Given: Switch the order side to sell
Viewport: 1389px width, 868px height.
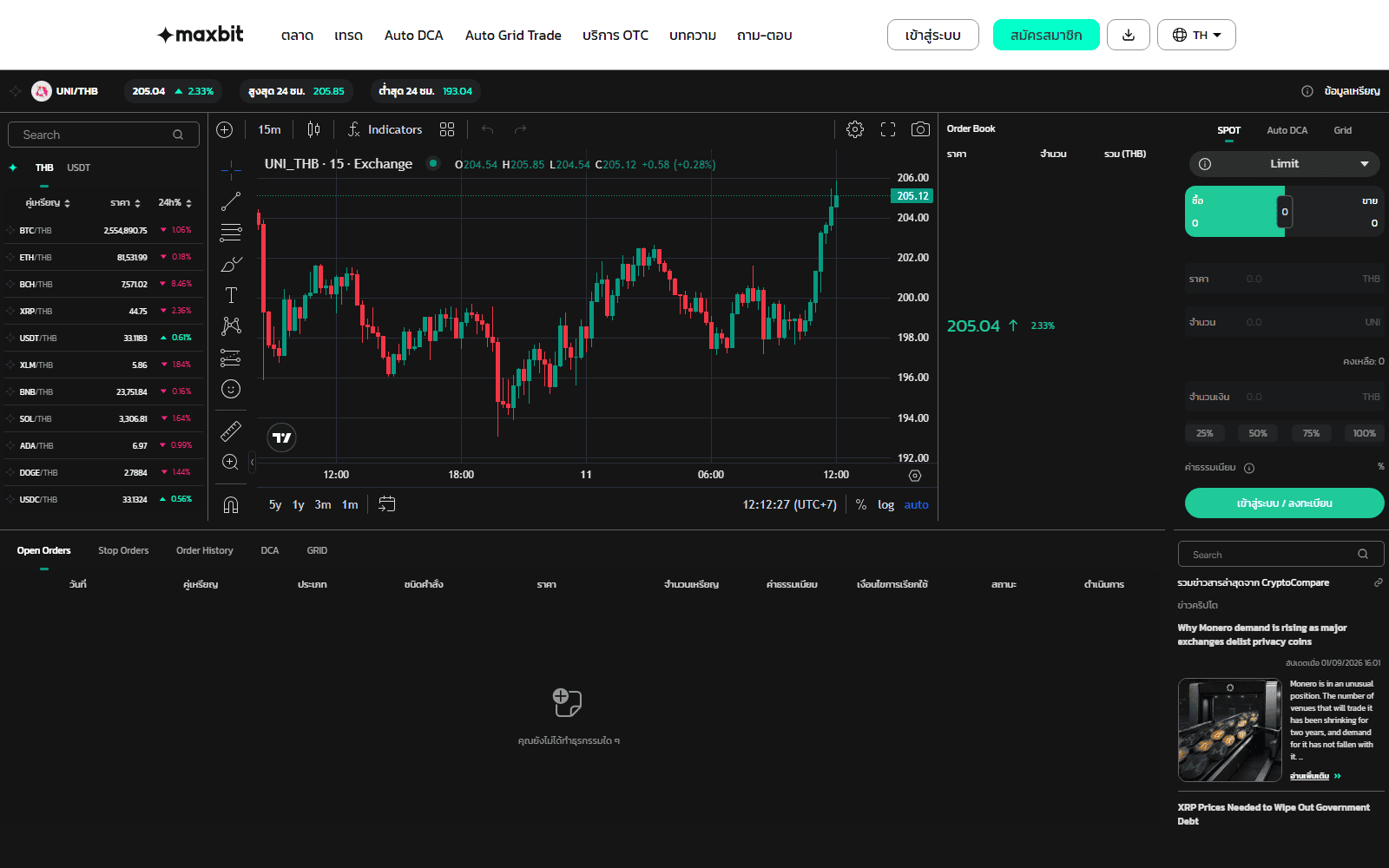Looking at the screenshot, I should [1337, 212].
